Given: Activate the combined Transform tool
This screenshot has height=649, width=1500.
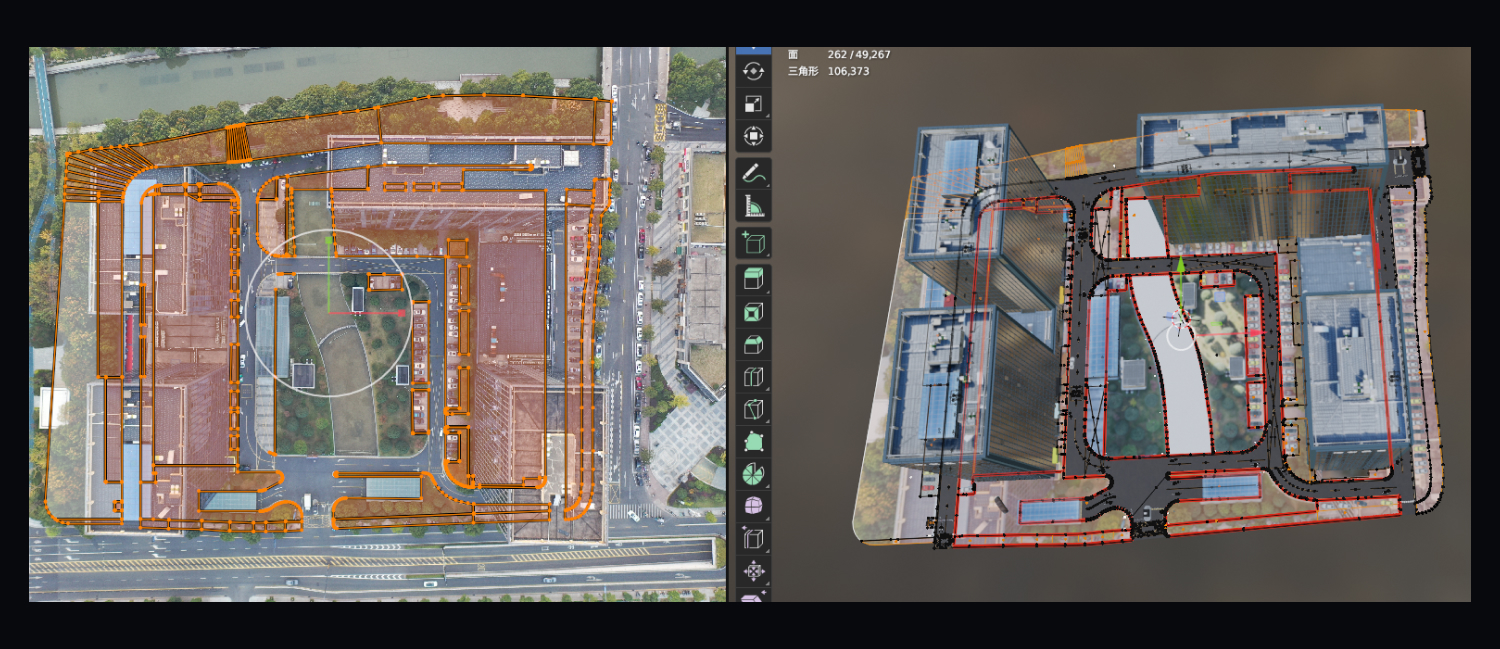Looking at the screenshot, I should (x=753, y=136).
